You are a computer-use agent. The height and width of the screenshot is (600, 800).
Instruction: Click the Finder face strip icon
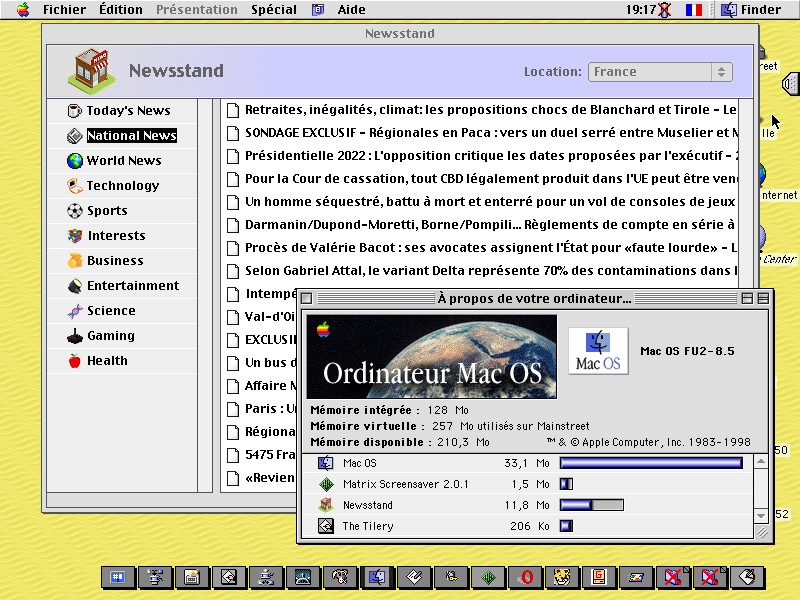click(377, 577)
